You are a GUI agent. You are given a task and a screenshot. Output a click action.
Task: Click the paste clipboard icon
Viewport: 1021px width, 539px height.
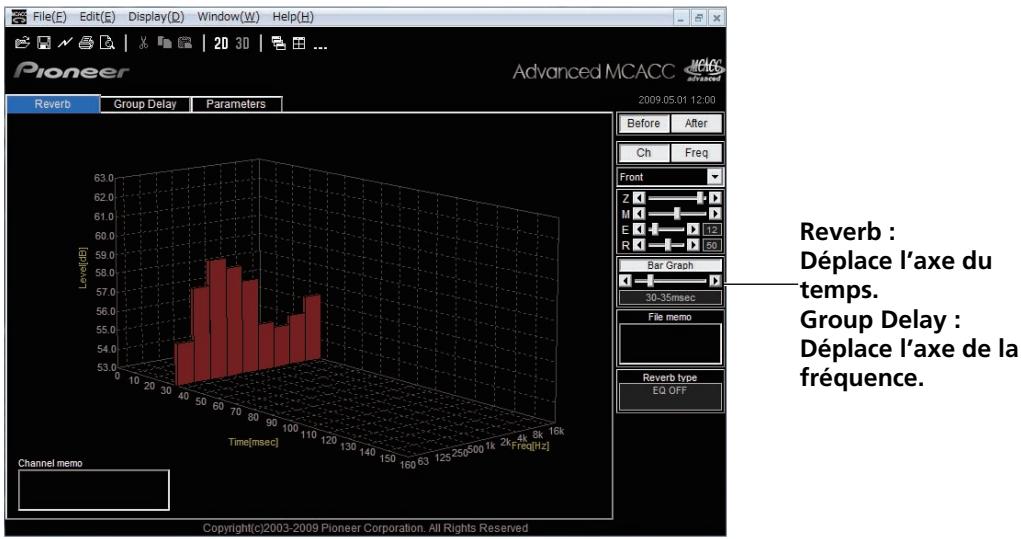185,43
